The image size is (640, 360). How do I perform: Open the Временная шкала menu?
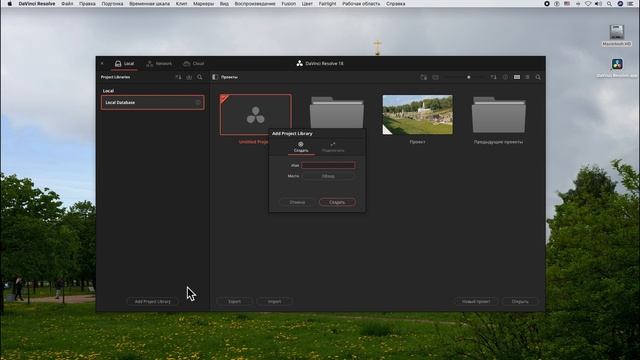(x=149, y=4)
